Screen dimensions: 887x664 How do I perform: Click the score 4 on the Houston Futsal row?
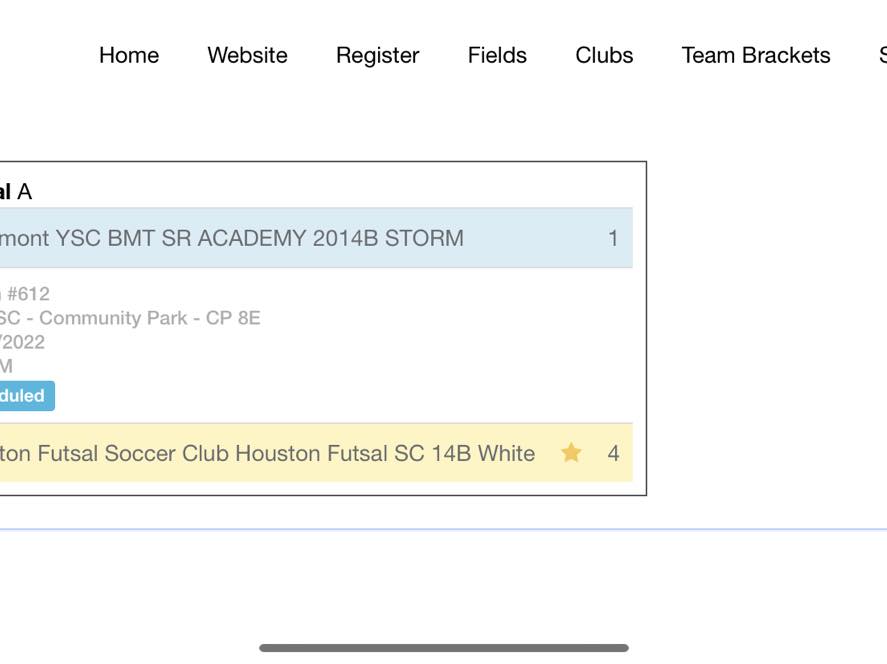click(613, 453)
